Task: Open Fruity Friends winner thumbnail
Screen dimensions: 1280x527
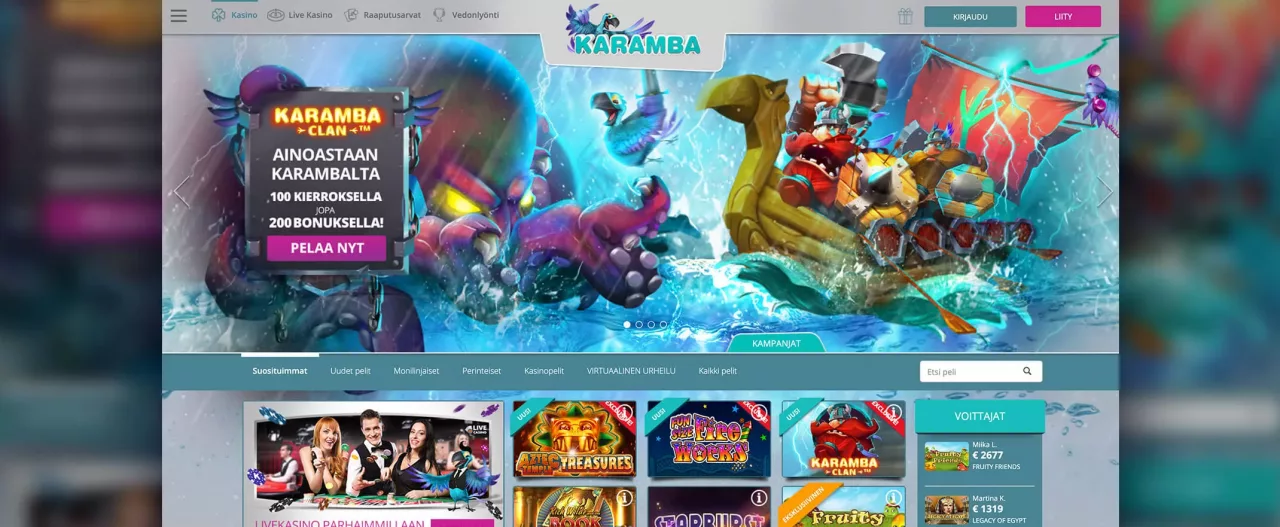Action: 946,456
